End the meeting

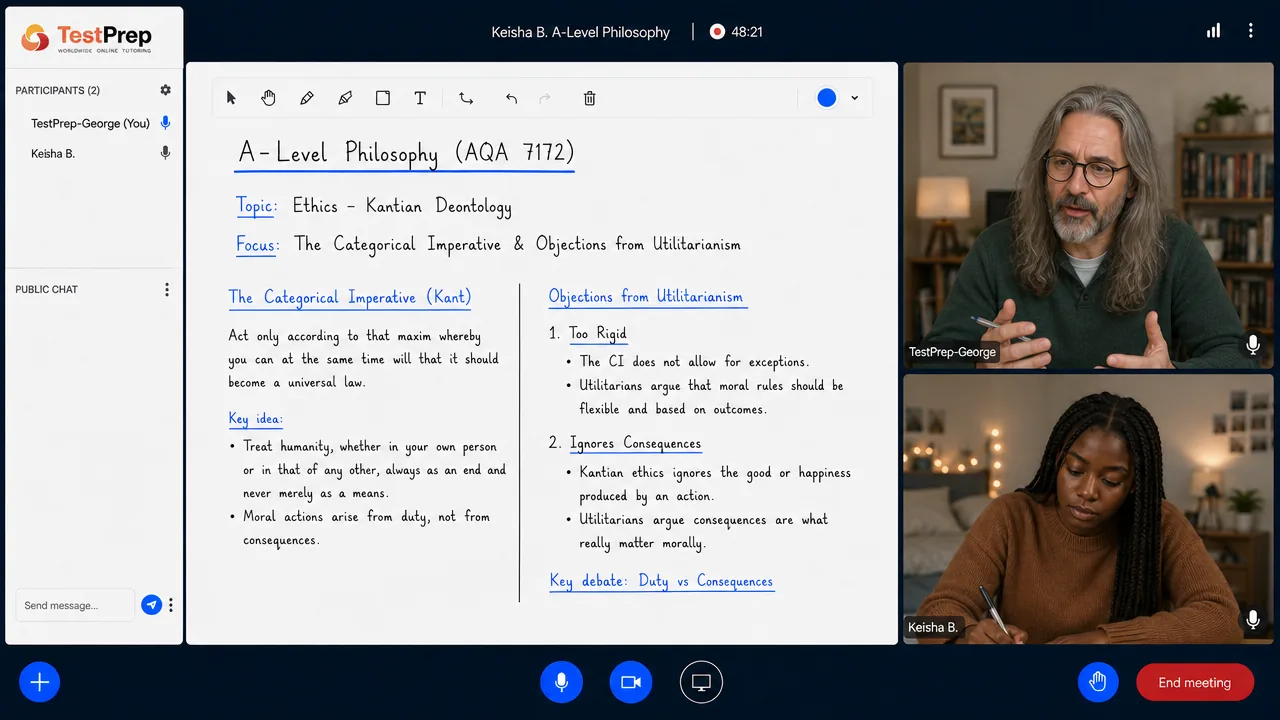pyautogui.click(x=1195, y=682)
